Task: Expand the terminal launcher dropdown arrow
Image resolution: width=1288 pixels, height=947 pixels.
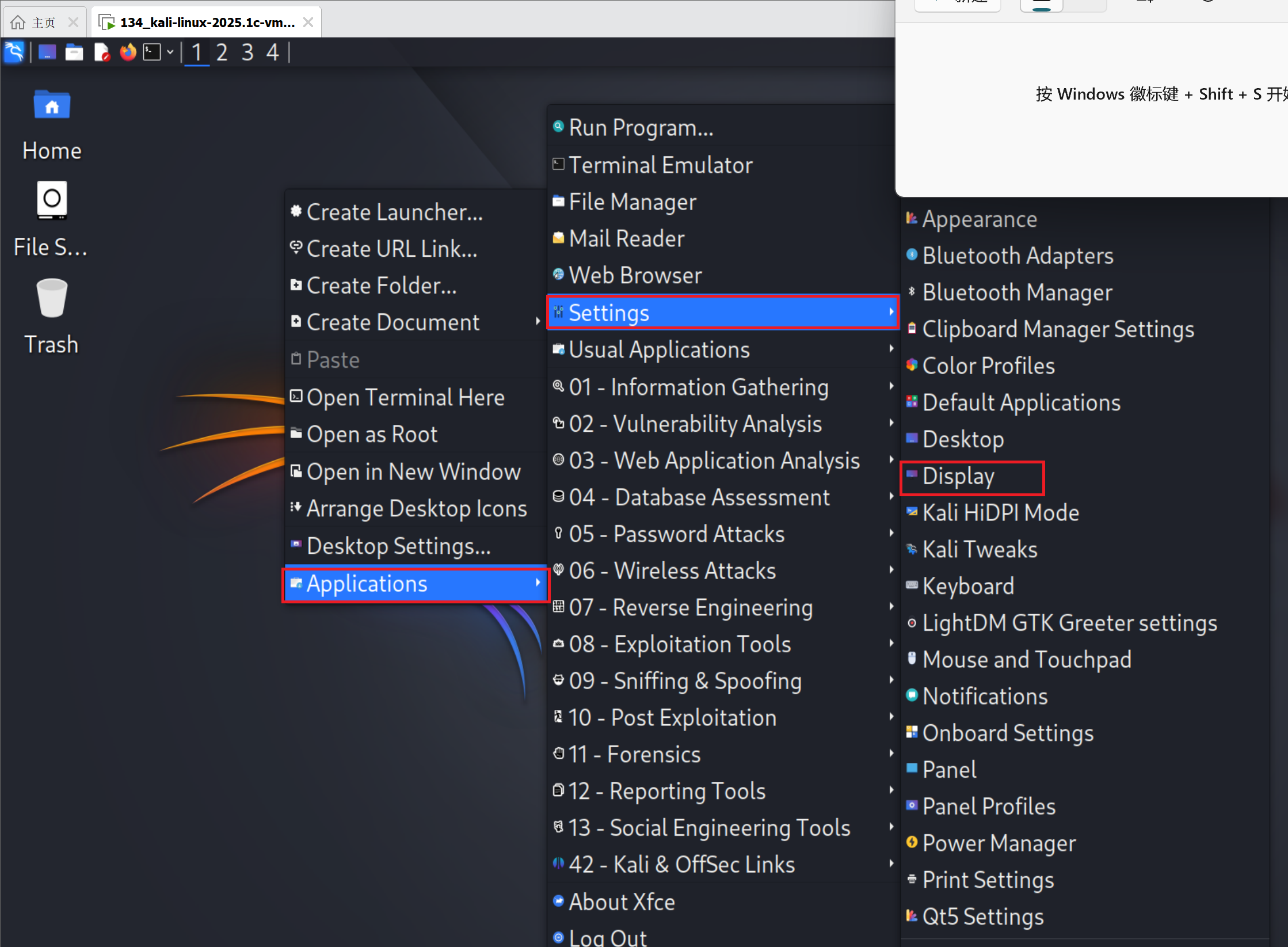Action: tap(170, 52)
